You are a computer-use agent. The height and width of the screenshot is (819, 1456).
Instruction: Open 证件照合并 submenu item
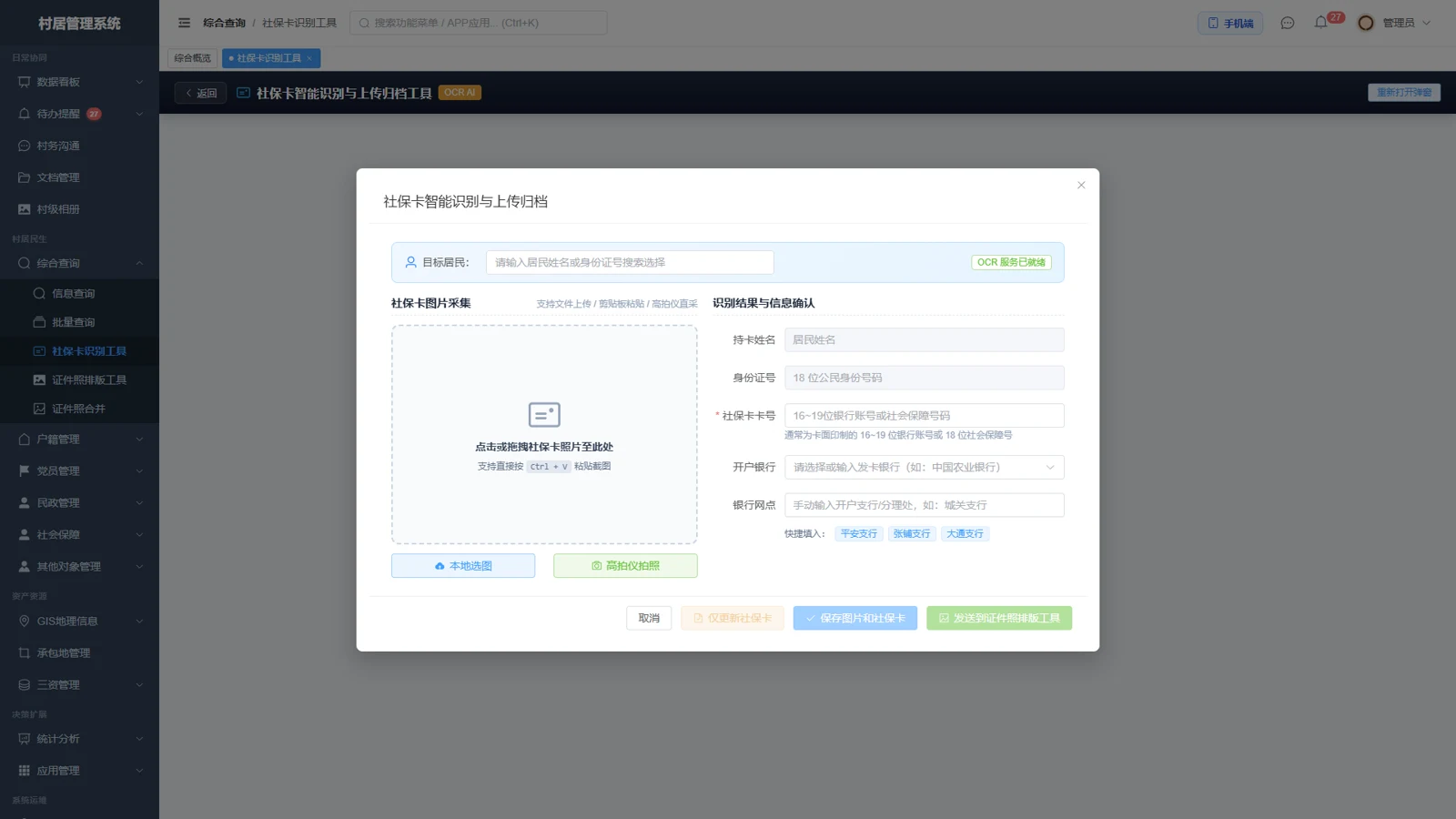tap(79, 409)
